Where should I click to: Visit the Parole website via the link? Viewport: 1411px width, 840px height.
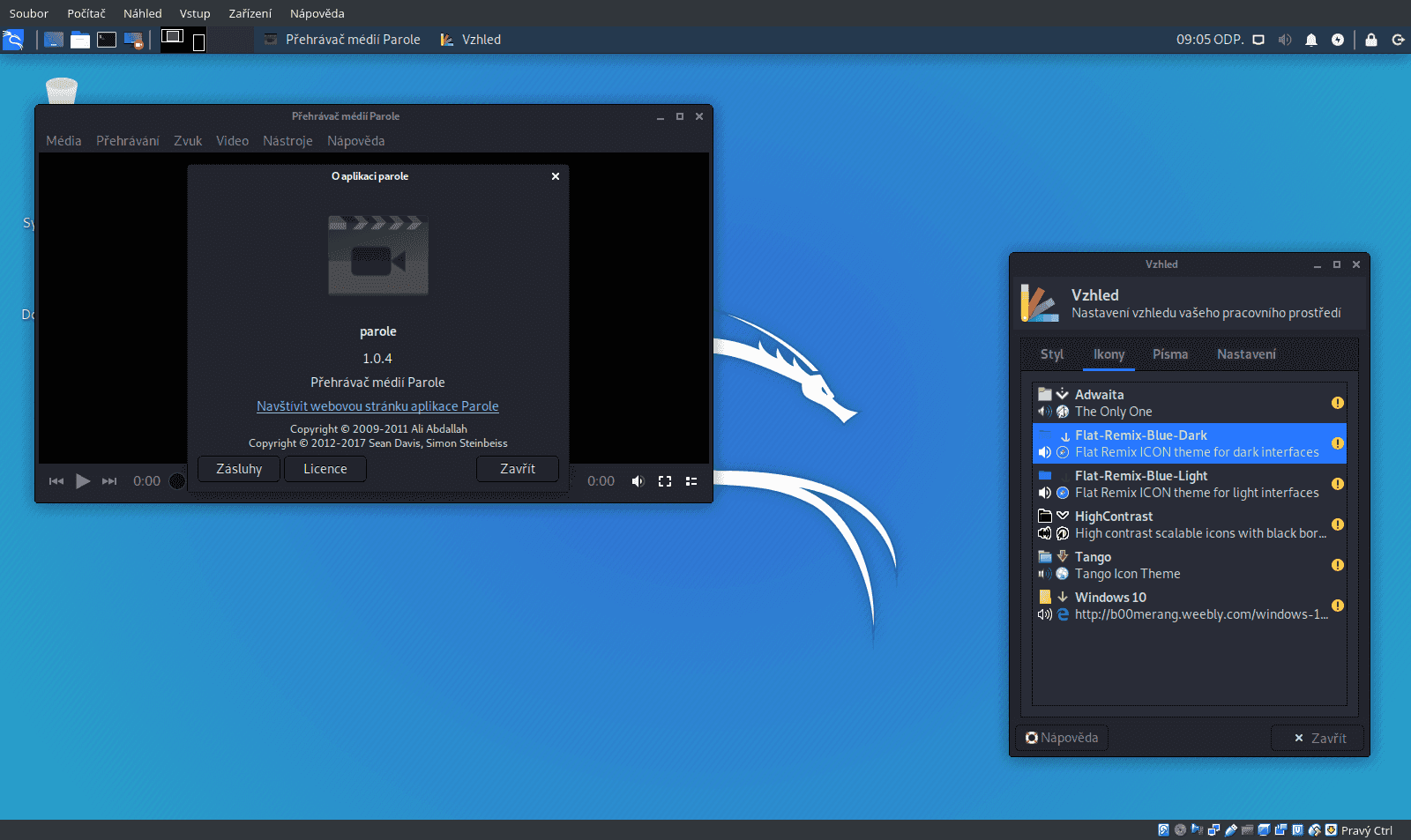coord(377,406)
